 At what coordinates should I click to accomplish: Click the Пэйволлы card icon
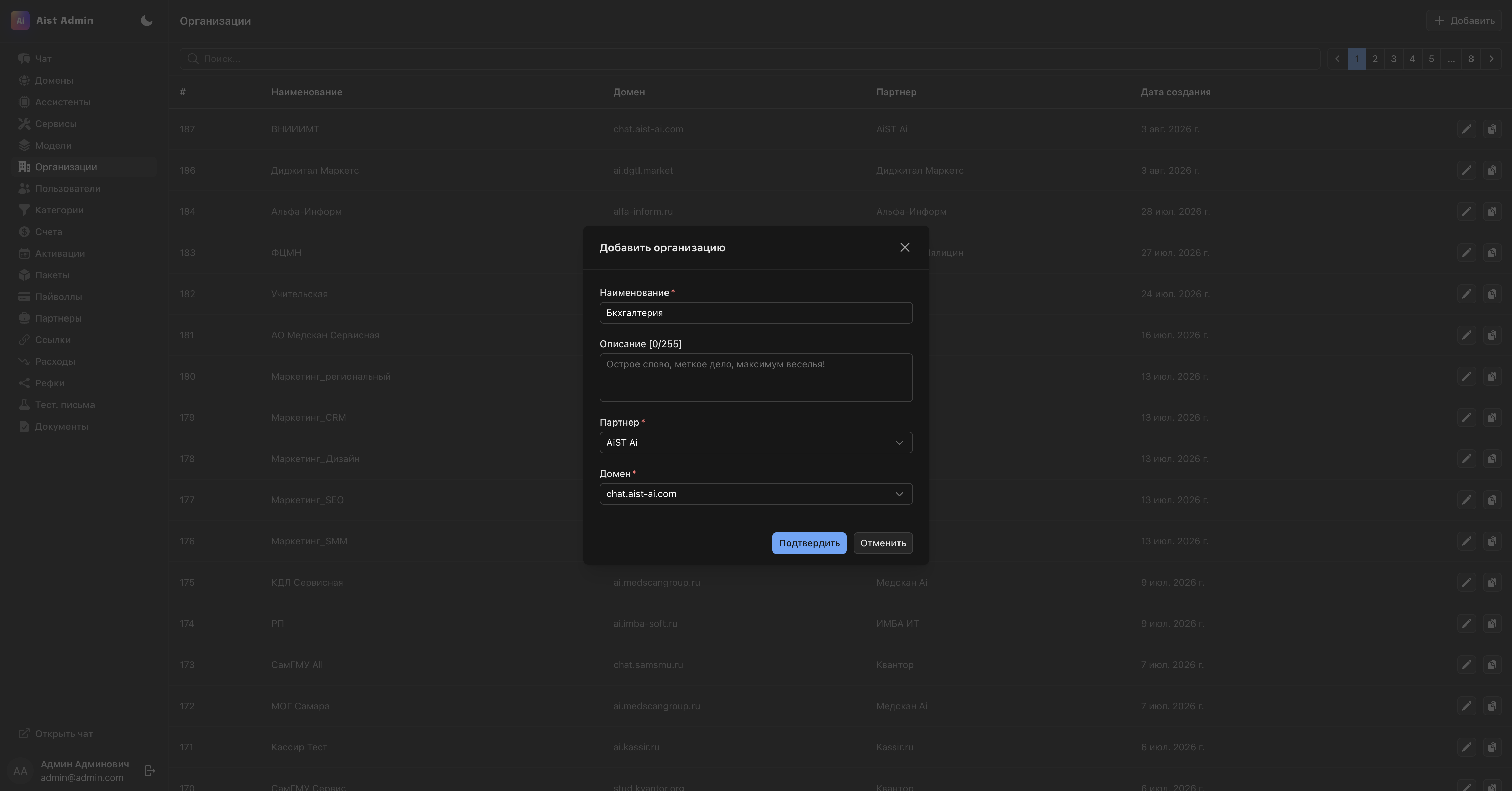click(x=24, y=297)
